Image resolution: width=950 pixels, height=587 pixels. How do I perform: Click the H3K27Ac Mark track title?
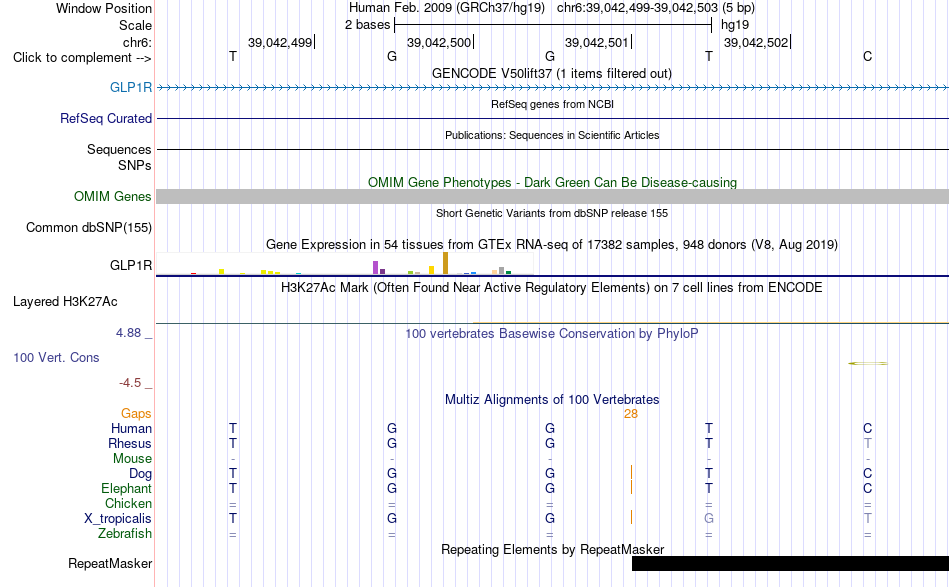551,287
